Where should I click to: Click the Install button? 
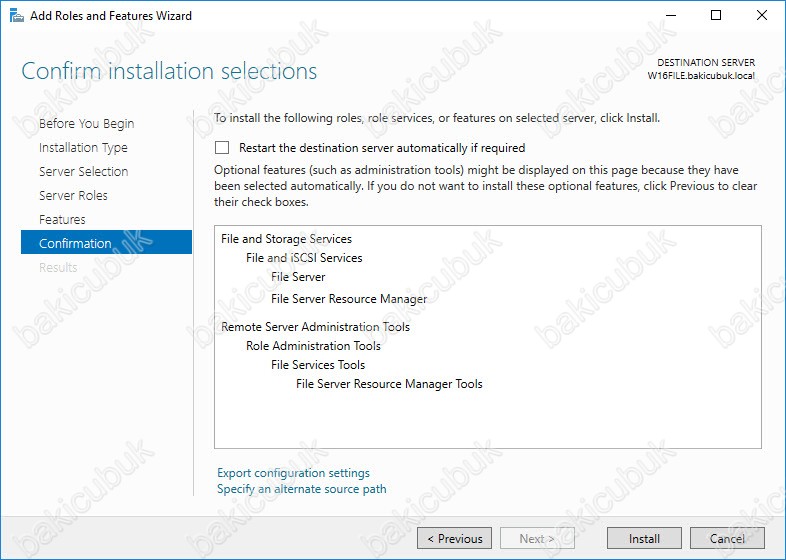[644, 538]
